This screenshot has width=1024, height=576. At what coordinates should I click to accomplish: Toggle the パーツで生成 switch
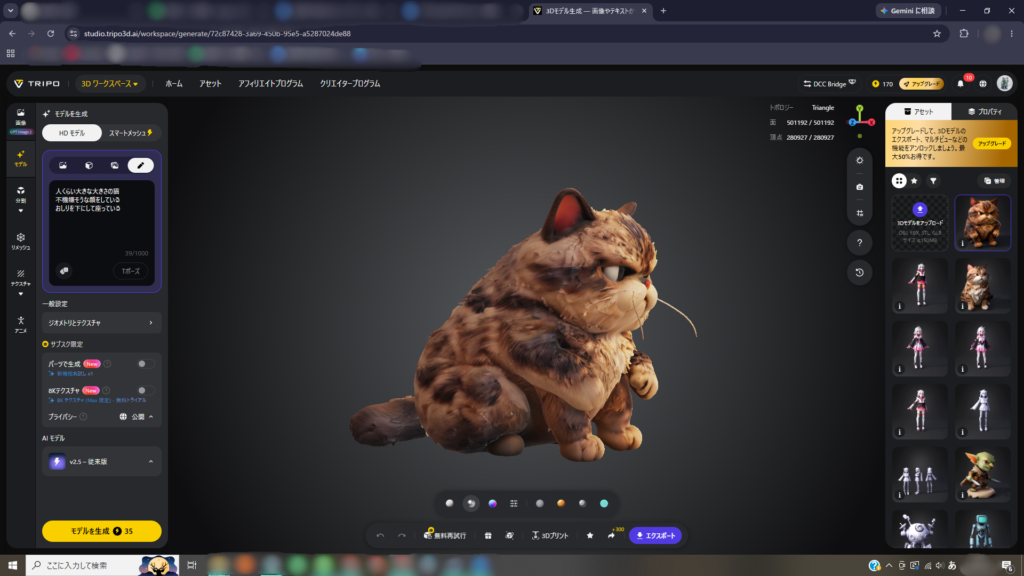pyautogui.click(x=146, y=364)
